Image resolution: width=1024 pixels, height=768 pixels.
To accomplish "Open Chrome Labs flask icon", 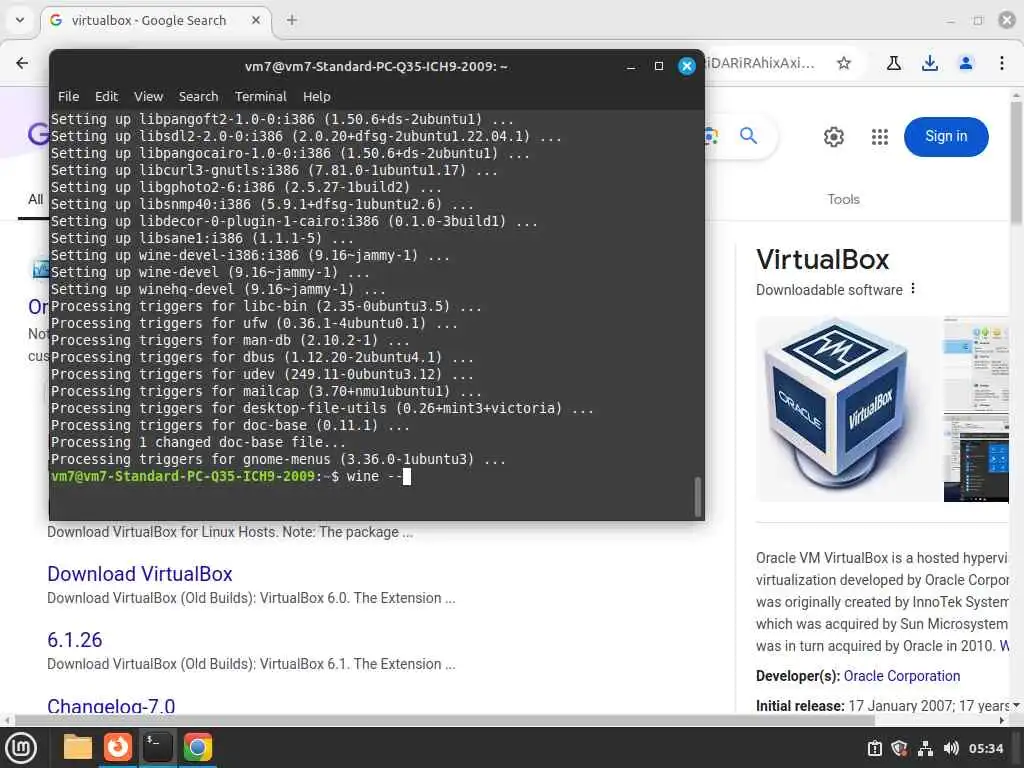I will click(893, 63).
